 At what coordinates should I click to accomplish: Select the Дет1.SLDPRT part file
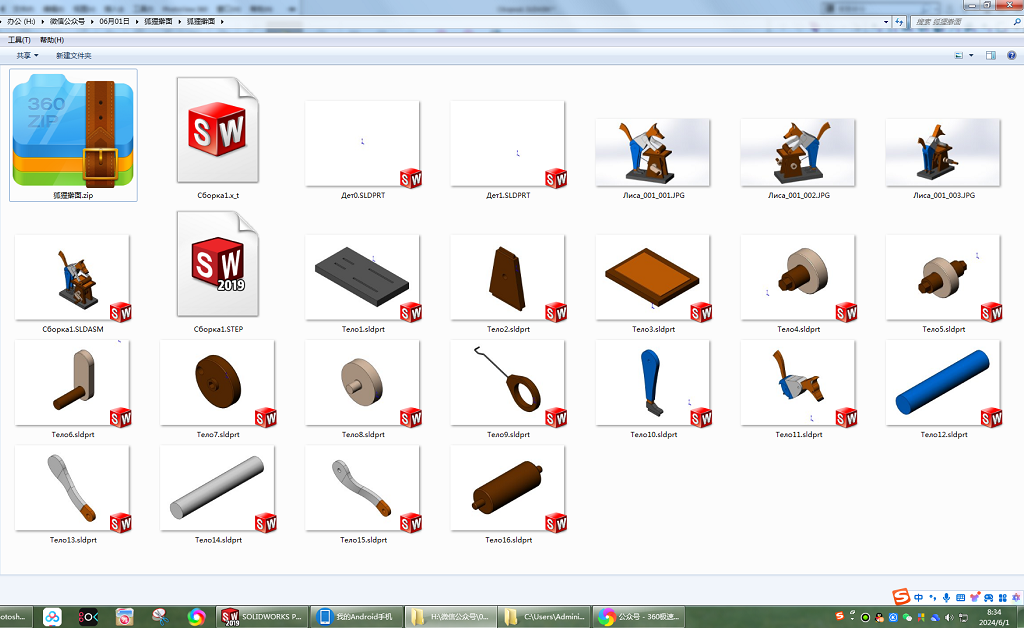pyautogui.click(x=508, y=144)
